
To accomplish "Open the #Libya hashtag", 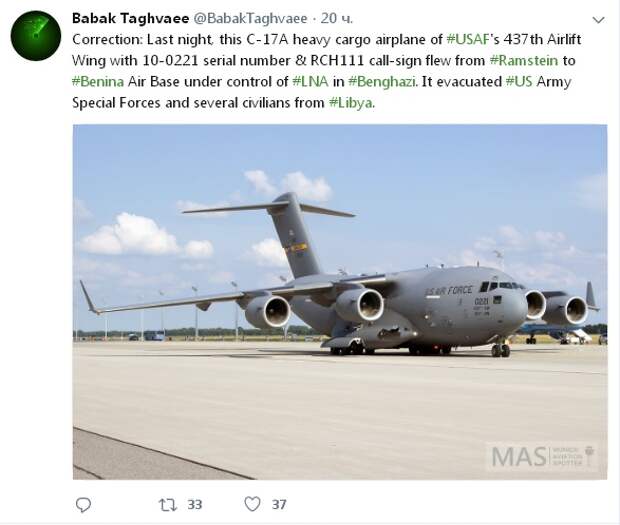I will pos(351,103).
